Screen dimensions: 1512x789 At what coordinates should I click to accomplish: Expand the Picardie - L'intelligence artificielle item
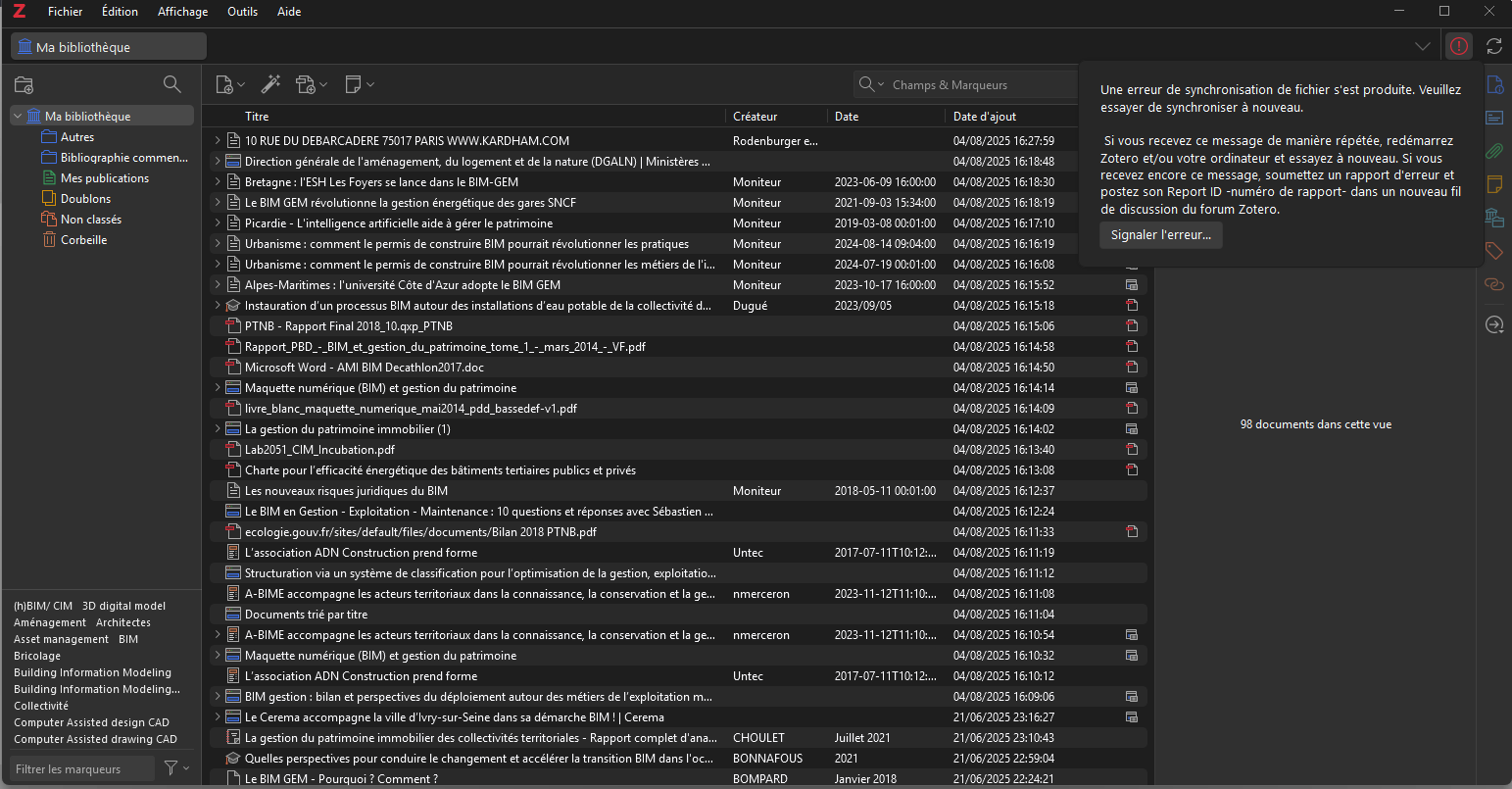(x=218, y=222)
